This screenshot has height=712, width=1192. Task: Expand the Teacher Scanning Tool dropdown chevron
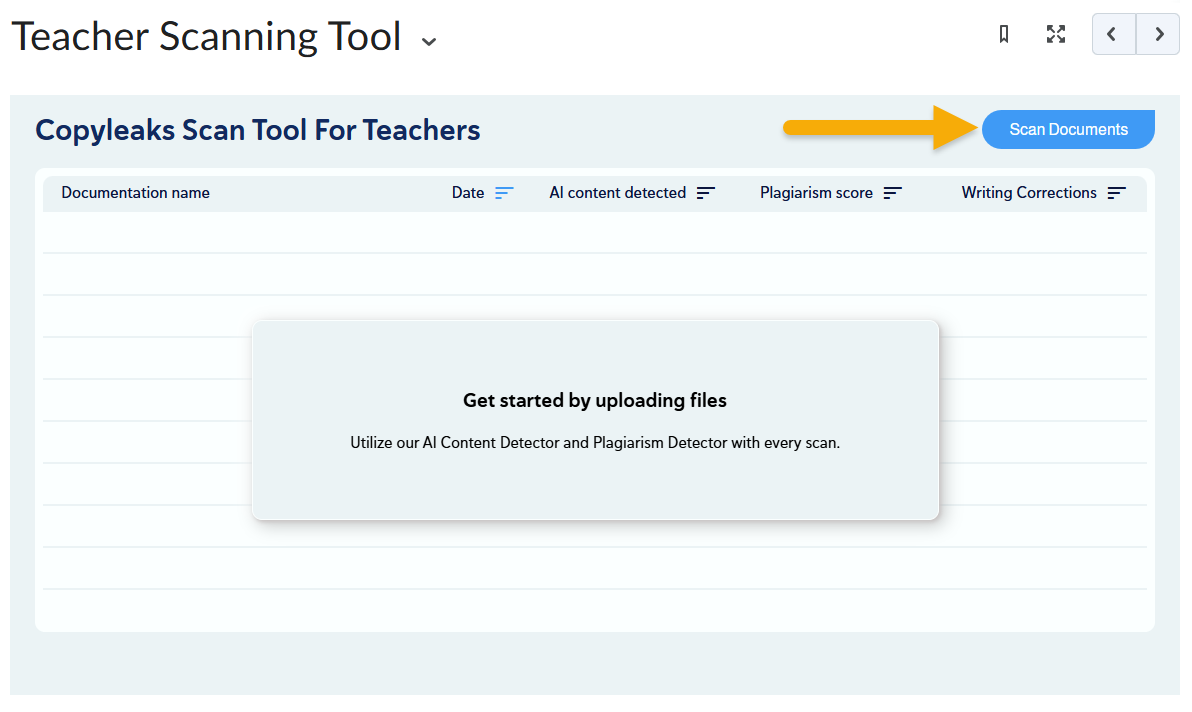click(x=429, y=42)
